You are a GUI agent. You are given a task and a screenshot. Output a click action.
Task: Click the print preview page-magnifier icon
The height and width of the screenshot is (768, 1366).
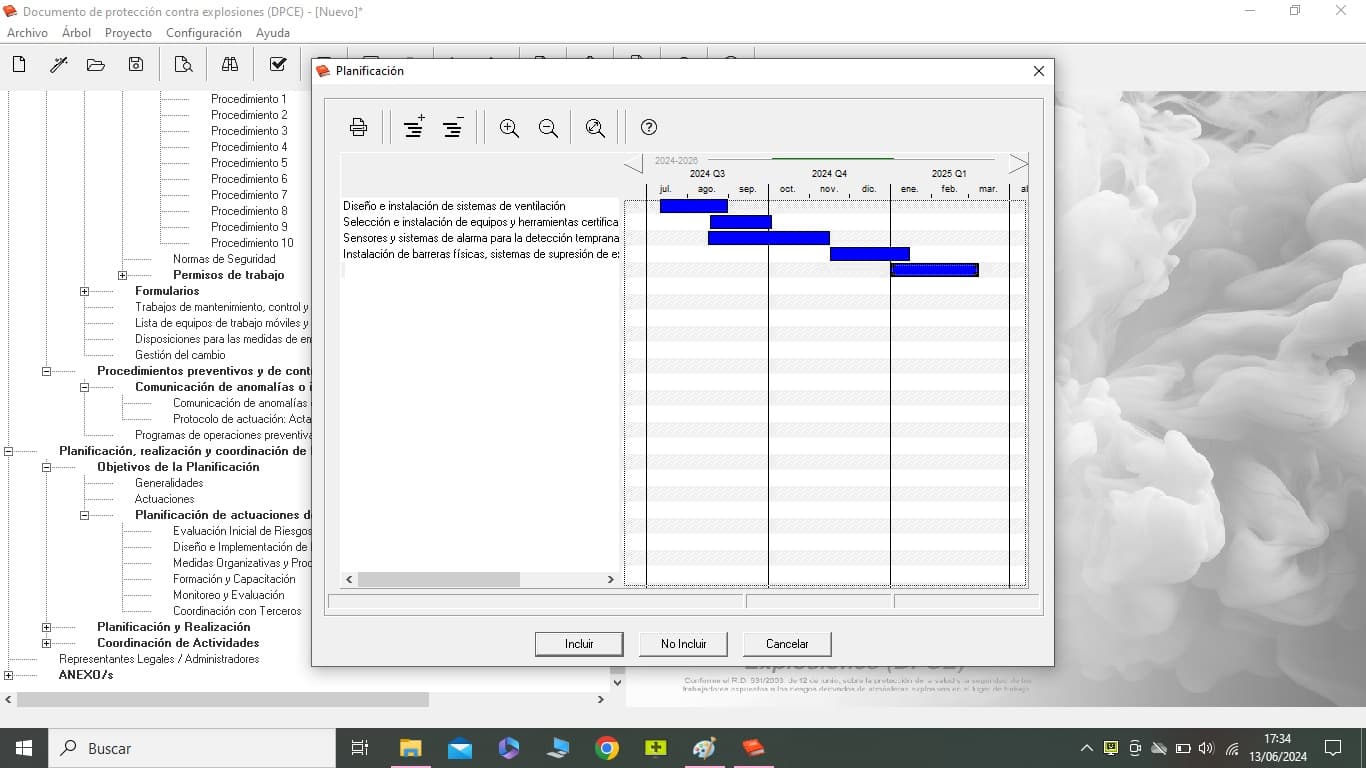pos(183,65)
